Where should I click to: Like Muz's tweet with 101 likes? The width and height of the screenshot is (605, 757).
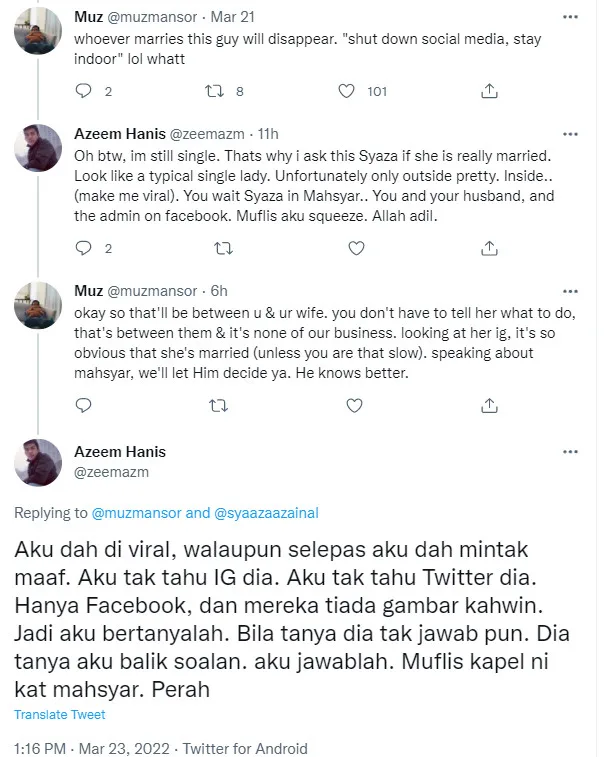tap(347, 91)
